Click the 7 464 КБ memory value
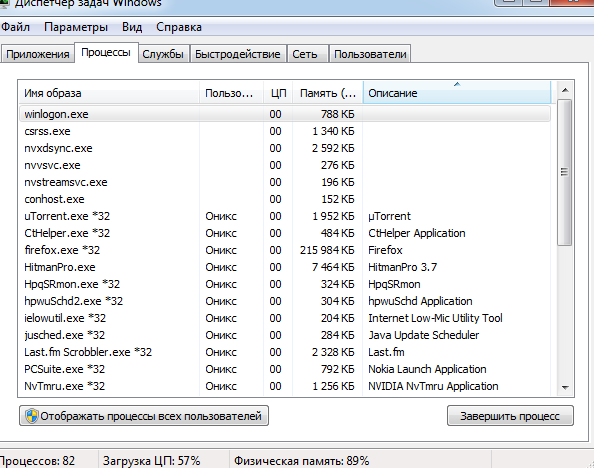594x468 pixels. pyautogui.click(x=333, y=267)
